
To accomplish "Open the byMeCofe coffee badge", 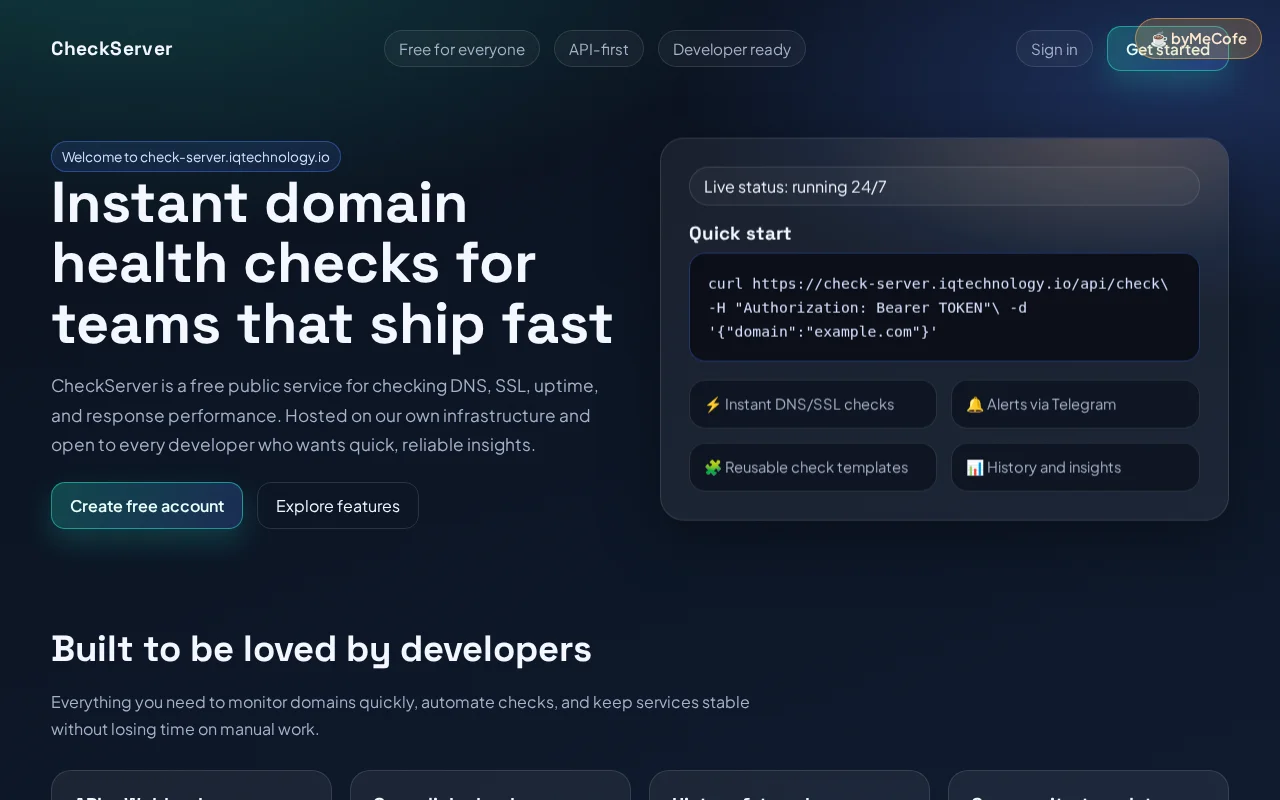I will (1198, 38).
